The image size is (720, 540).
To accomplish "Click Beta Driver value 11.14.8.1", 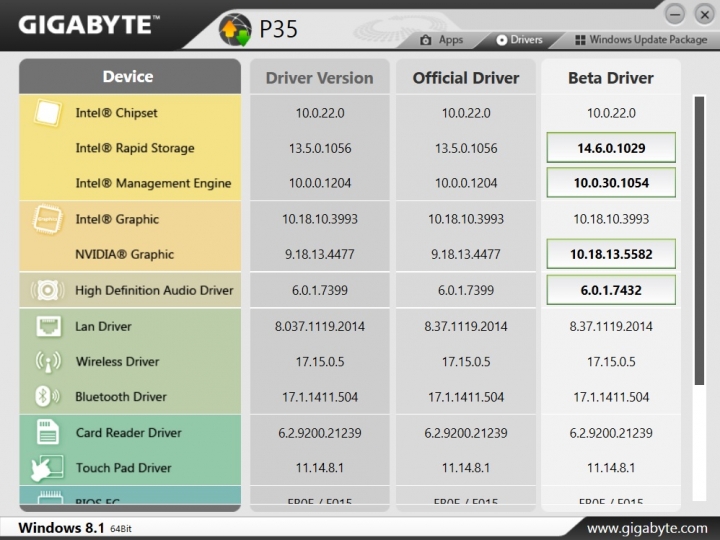I will [x=611, y=468].
